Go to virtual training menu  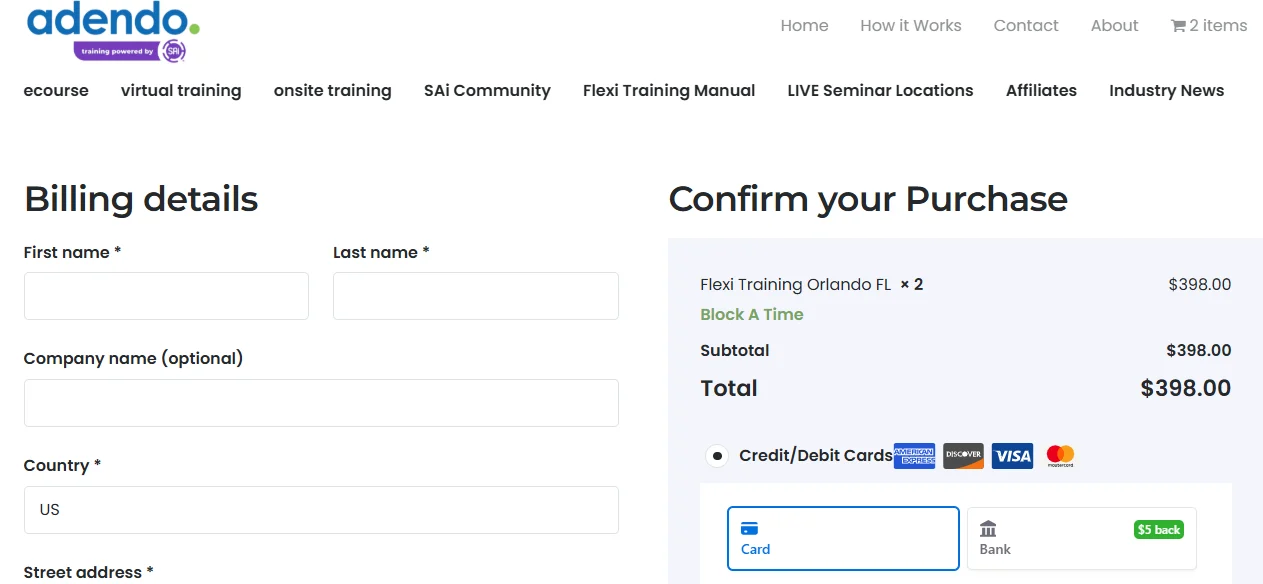click(x=181, y=90)
